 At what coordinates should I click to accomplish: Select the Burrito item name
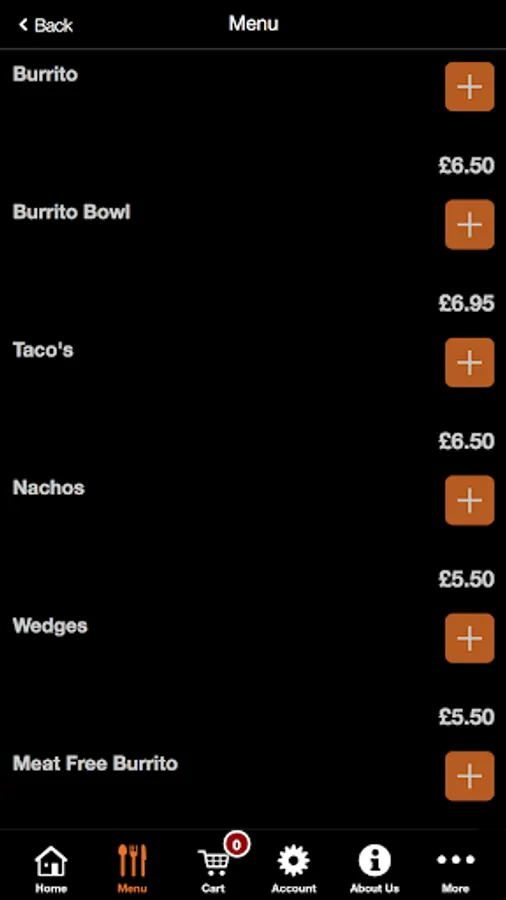pyautogui.click(x=45, y=74)
